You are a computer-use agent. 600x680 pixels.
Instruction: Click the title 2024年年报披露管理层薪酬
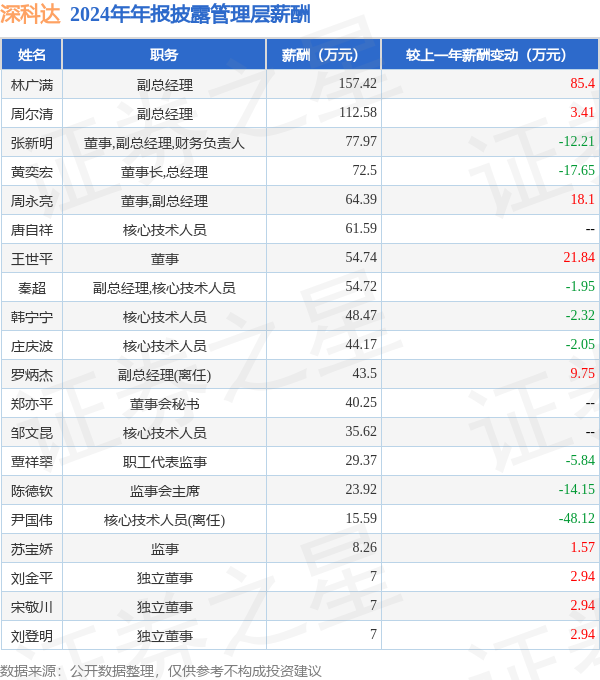(190, 14)
